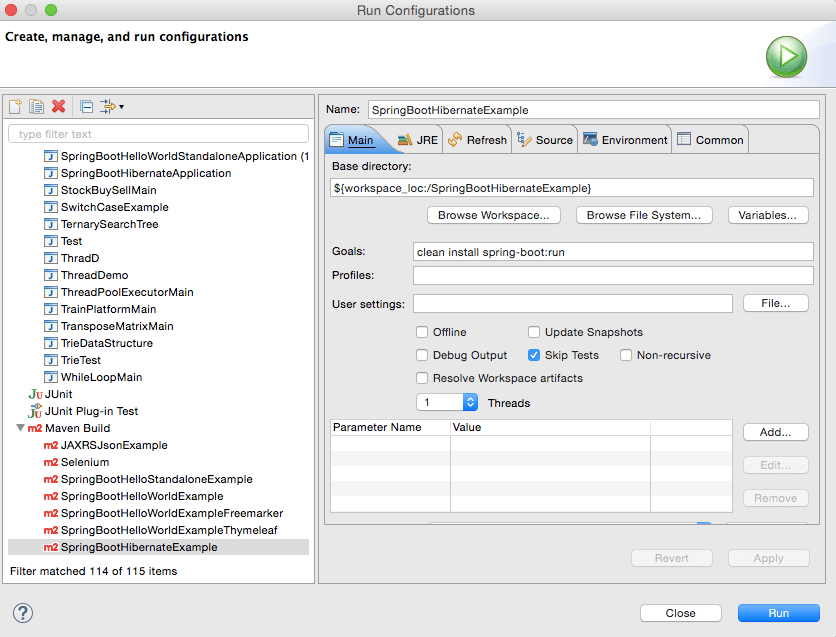Click the green Run arrow banner icon
The image size is (836, 637).
click(786, 57)
